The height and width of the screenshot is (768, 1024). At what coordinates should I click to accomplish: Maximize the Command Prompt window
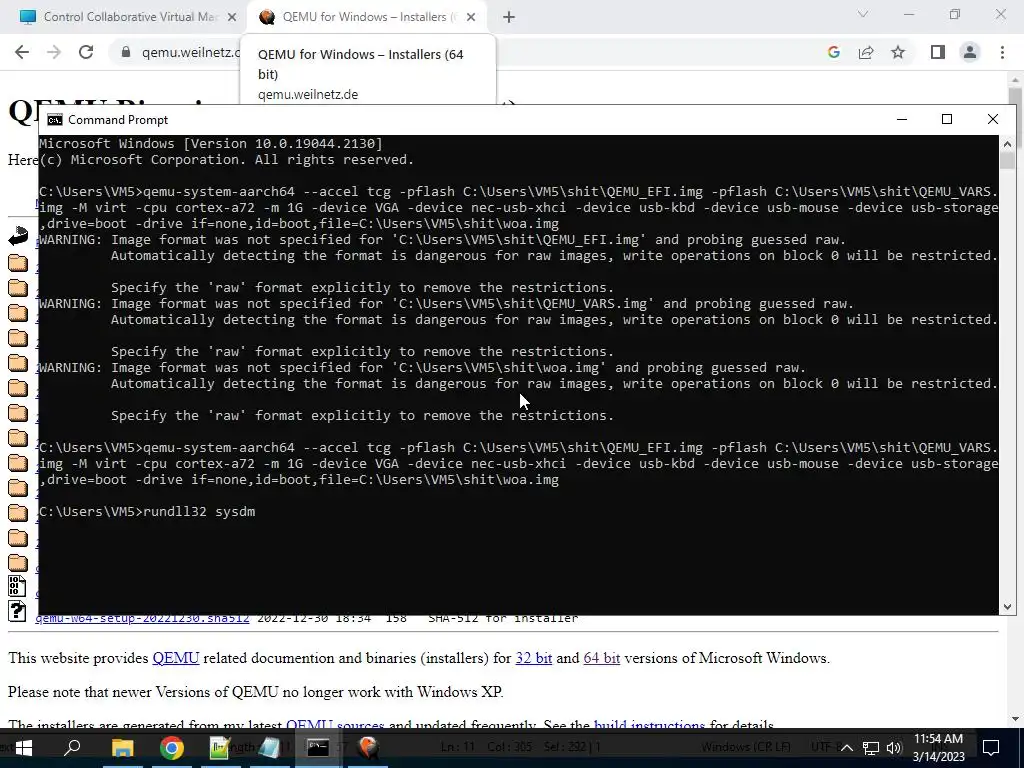[x=947, y=120]
